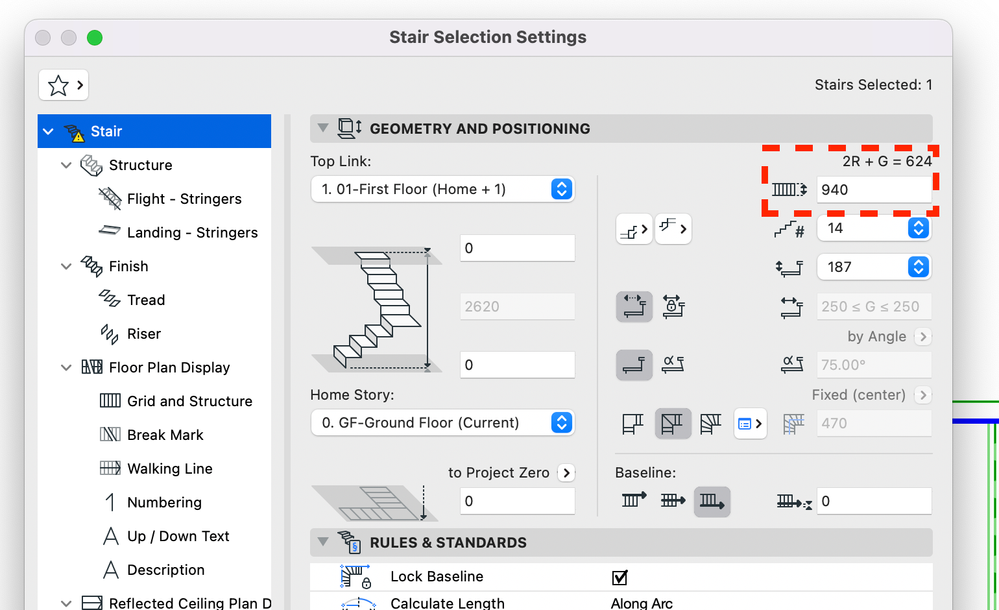The image size is (999, 610).
Task: Select the middle baseline position icon
Action: click(673, 500)
